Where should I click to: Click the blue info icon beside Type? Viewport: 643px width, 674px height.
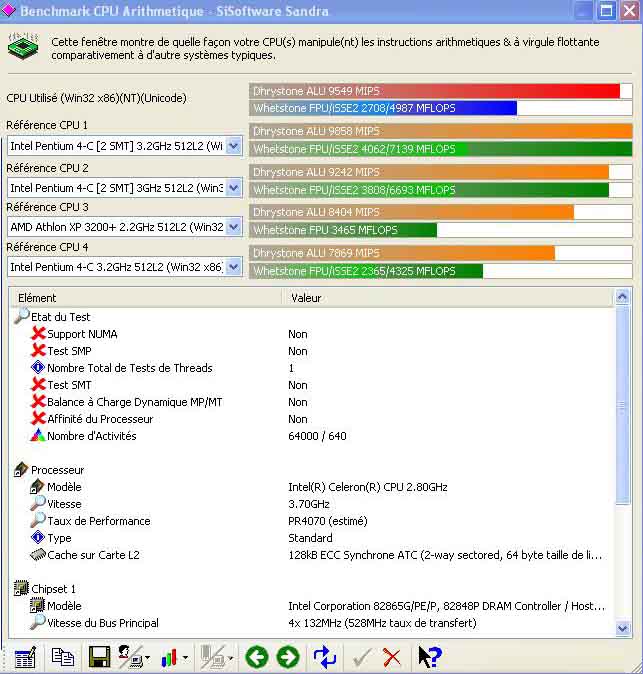[x=38, y=537]
